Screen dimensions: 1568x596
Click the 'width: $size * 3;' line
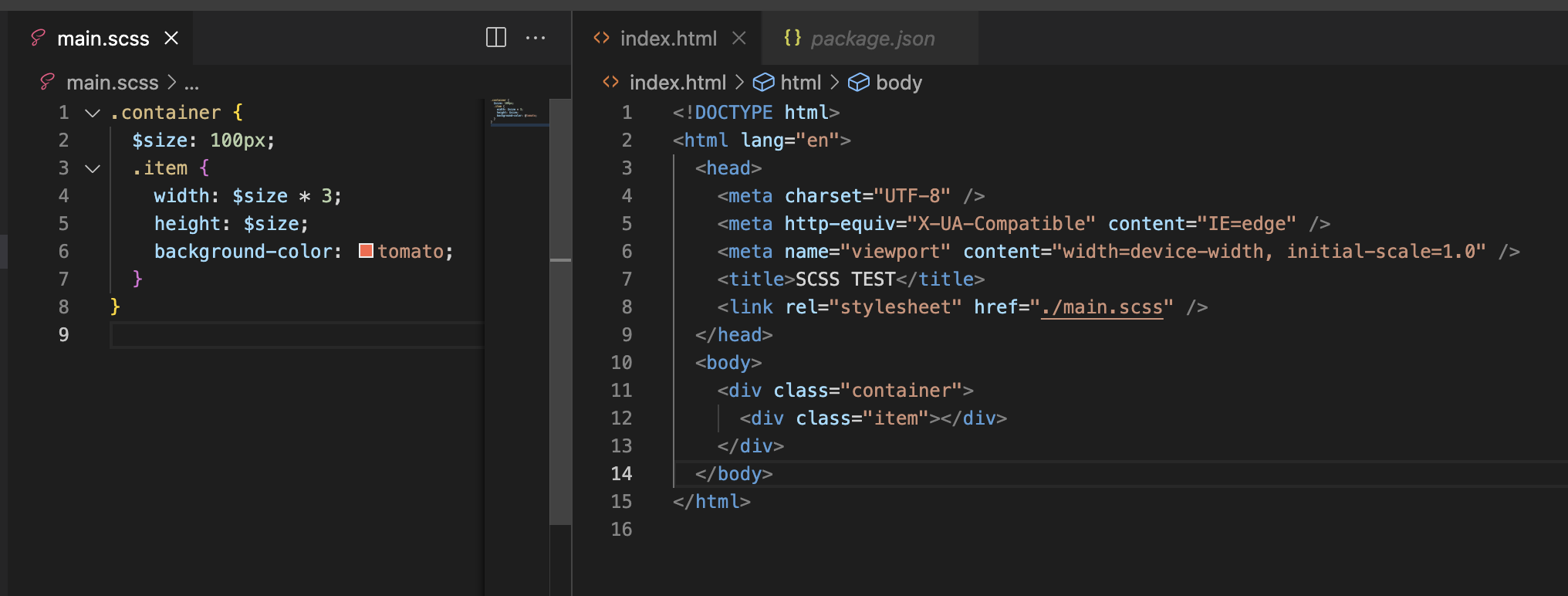click(248, 196)
